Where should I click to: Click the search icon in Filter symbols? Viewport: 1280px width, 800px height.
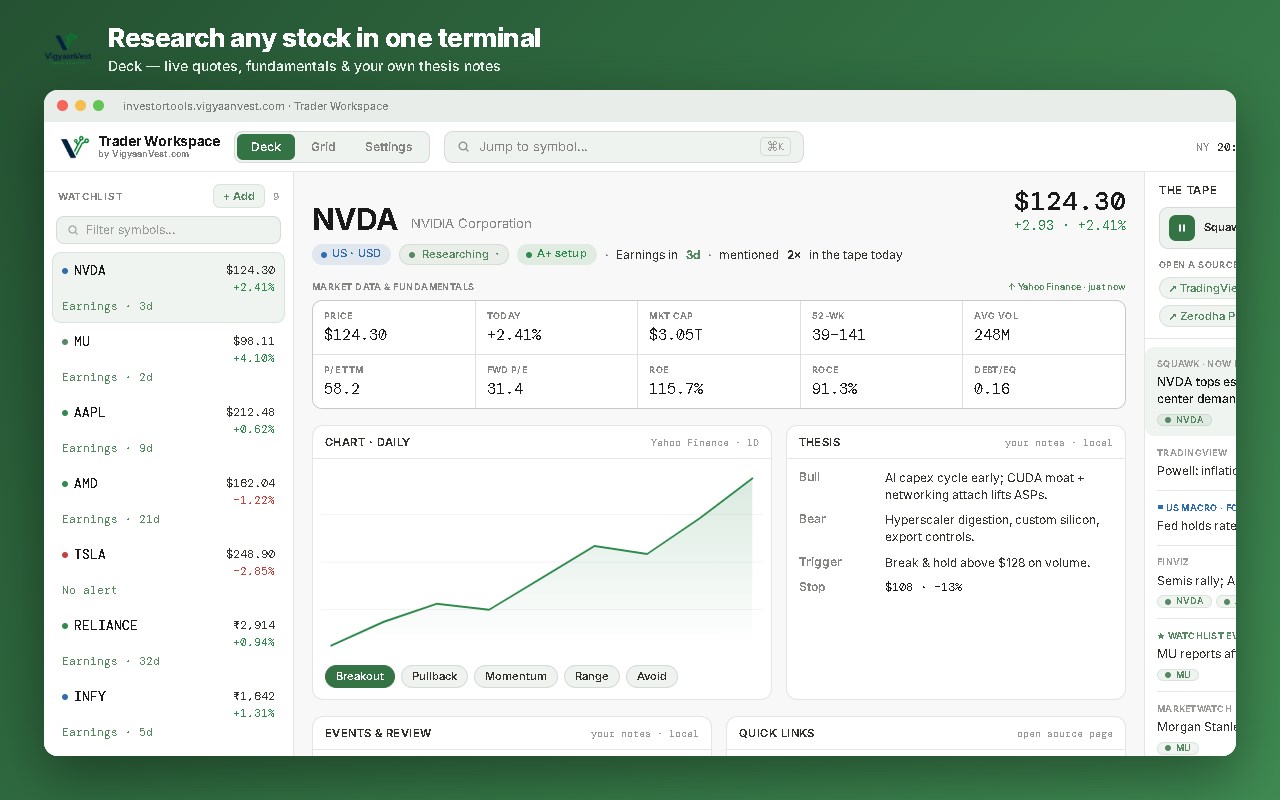73,230
